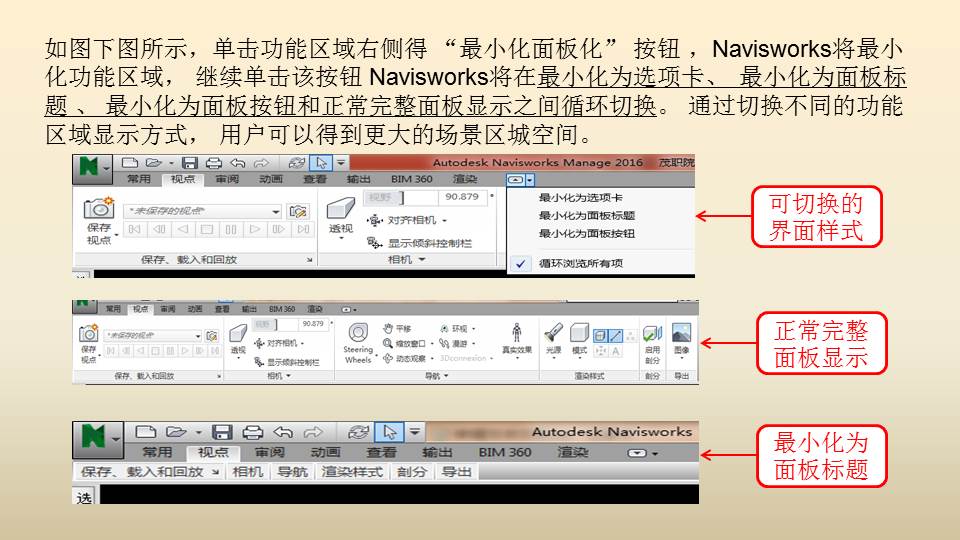
Task: Toggle the points display button in 渲染样式 panel
Action: [630, 336]
